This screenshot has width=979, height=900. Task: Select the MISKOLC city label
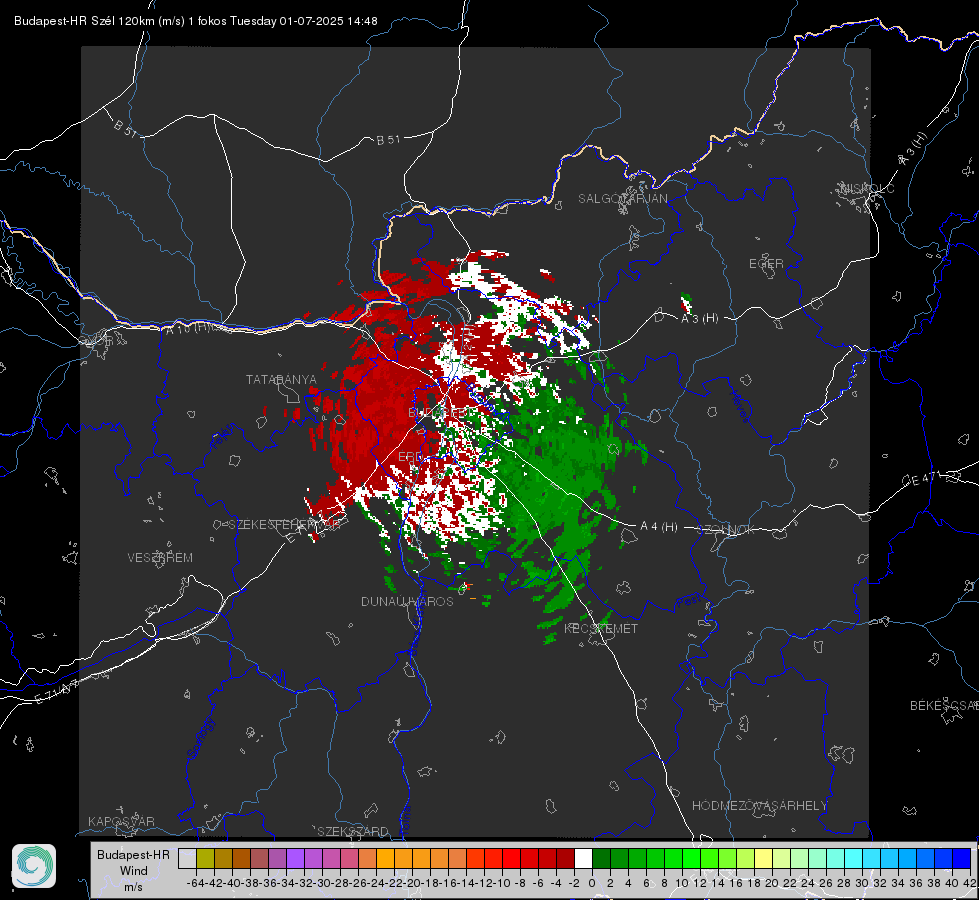[x=867, y=188]
